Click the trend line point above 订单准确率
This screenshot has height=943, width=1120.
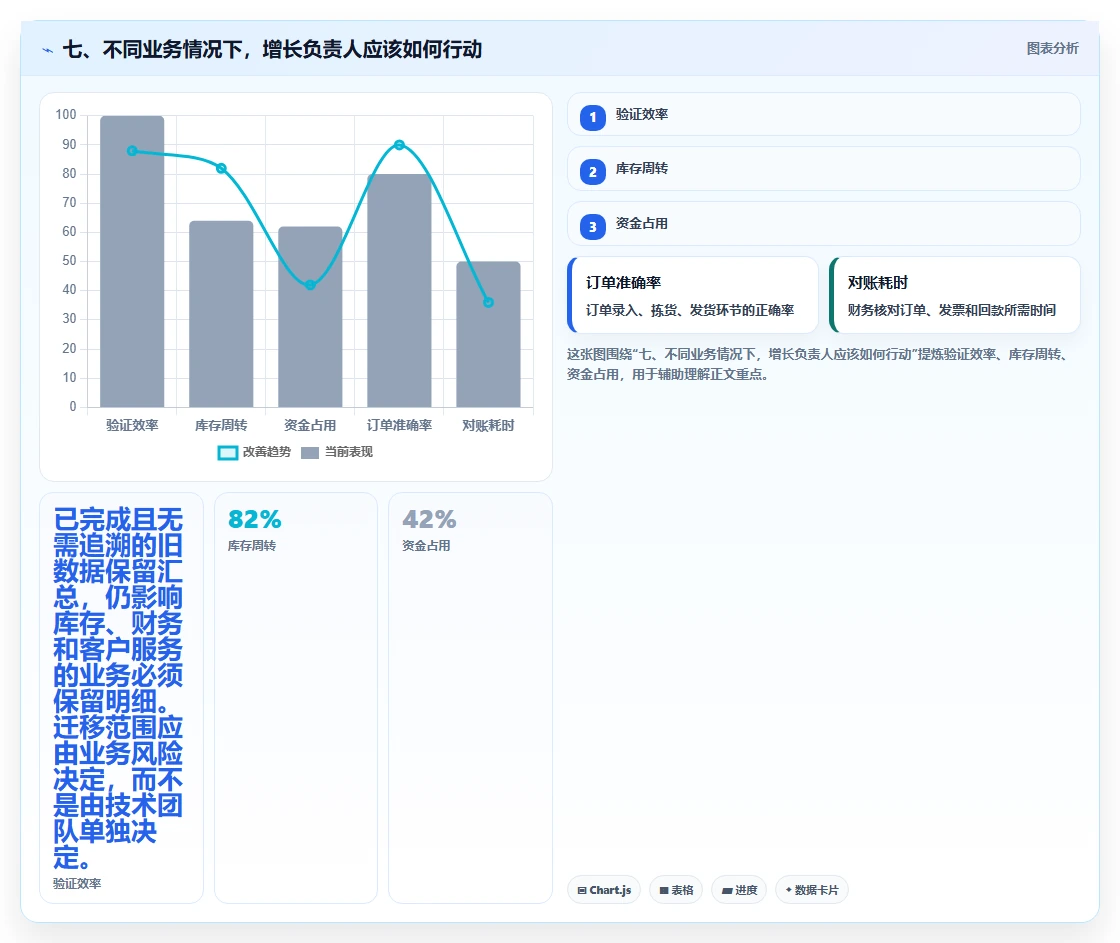point(399,145)
